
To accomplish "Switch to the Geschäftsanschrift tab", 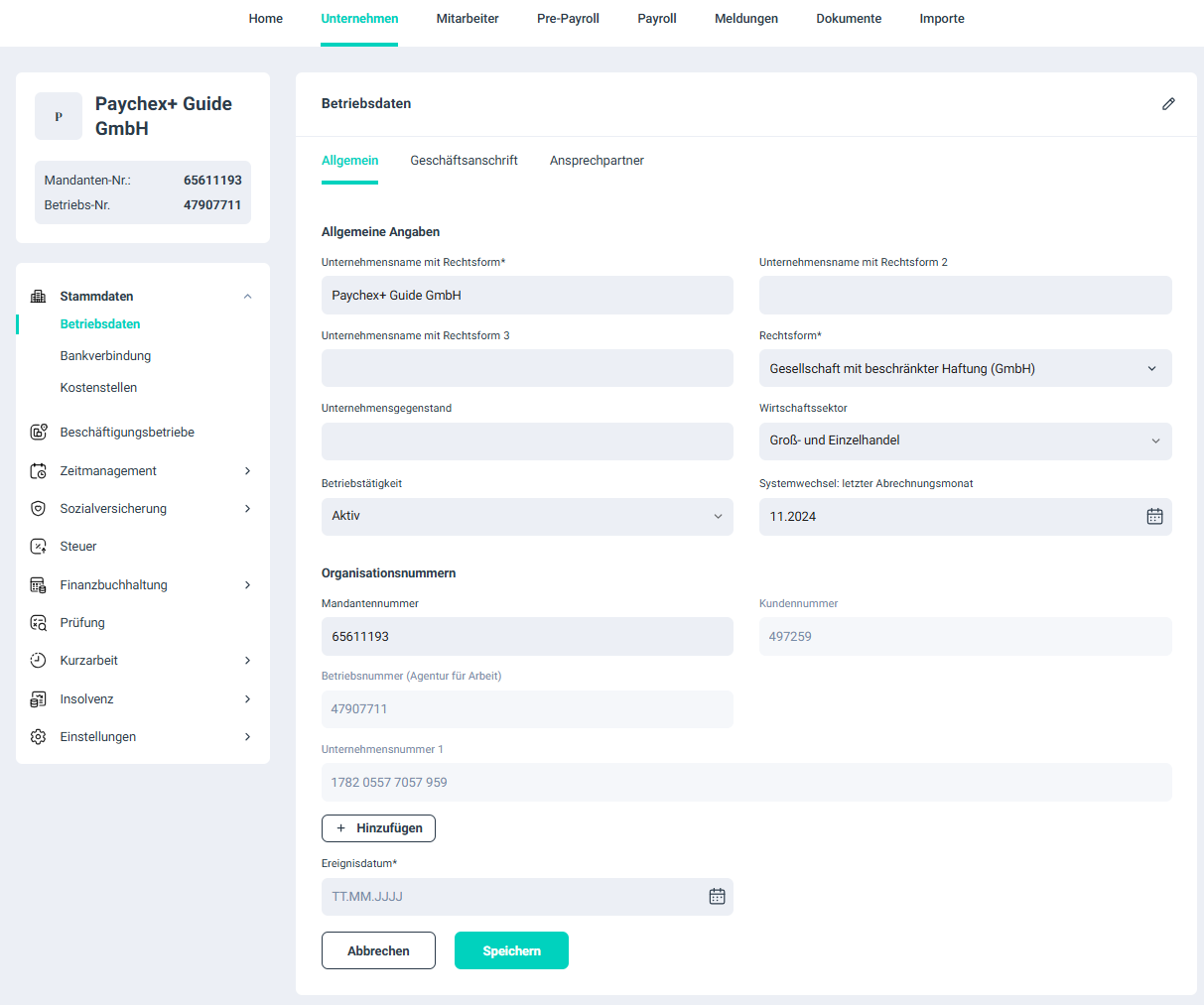I will click(464, 161).
